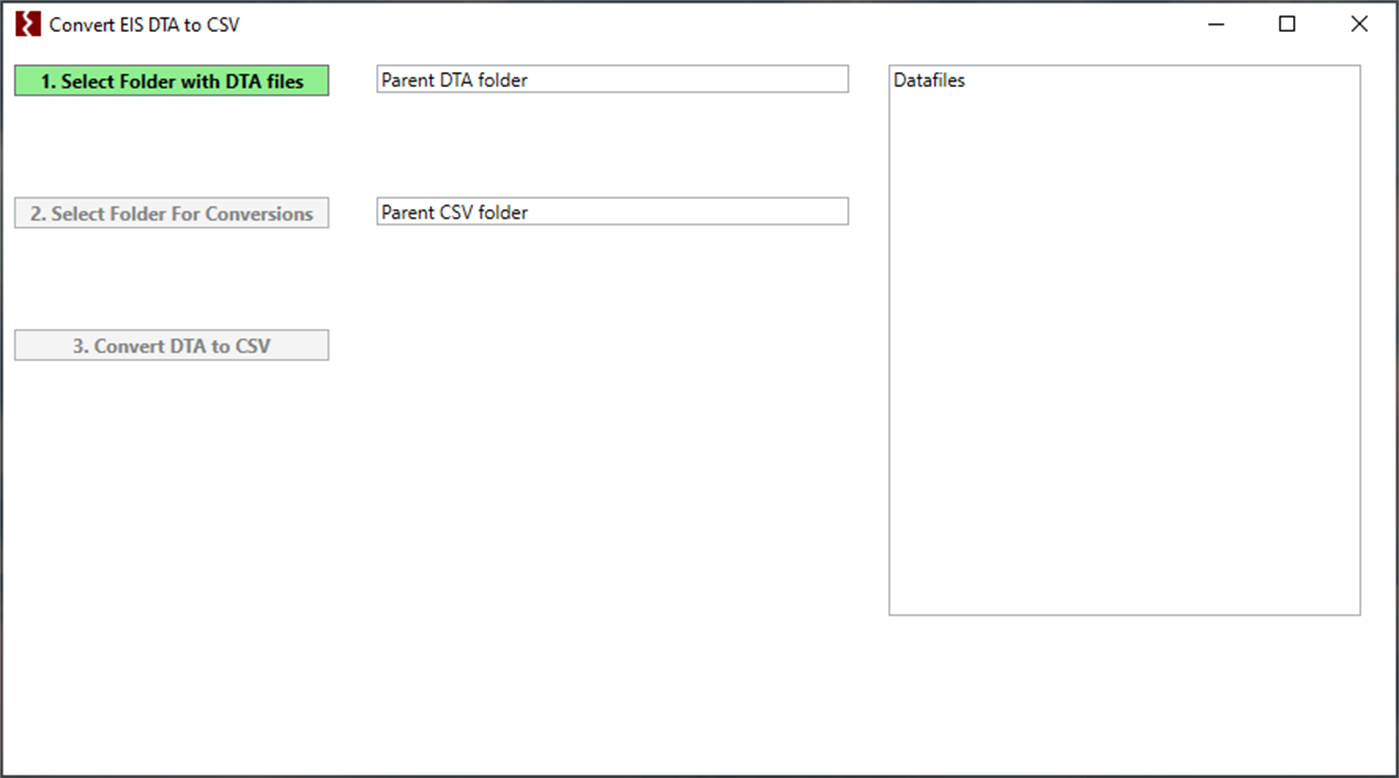
Task: Maximize the application window
Action: point(1287,23)
